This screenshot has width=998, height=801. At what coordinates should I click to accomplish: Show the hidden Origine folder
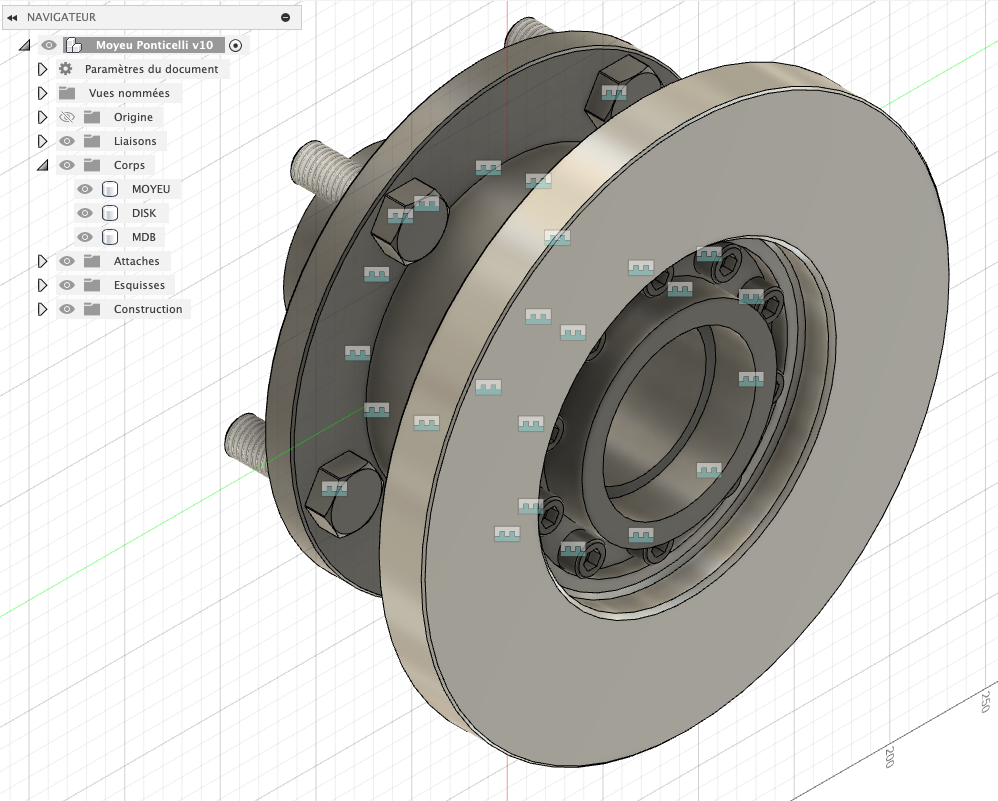[67, 117]
